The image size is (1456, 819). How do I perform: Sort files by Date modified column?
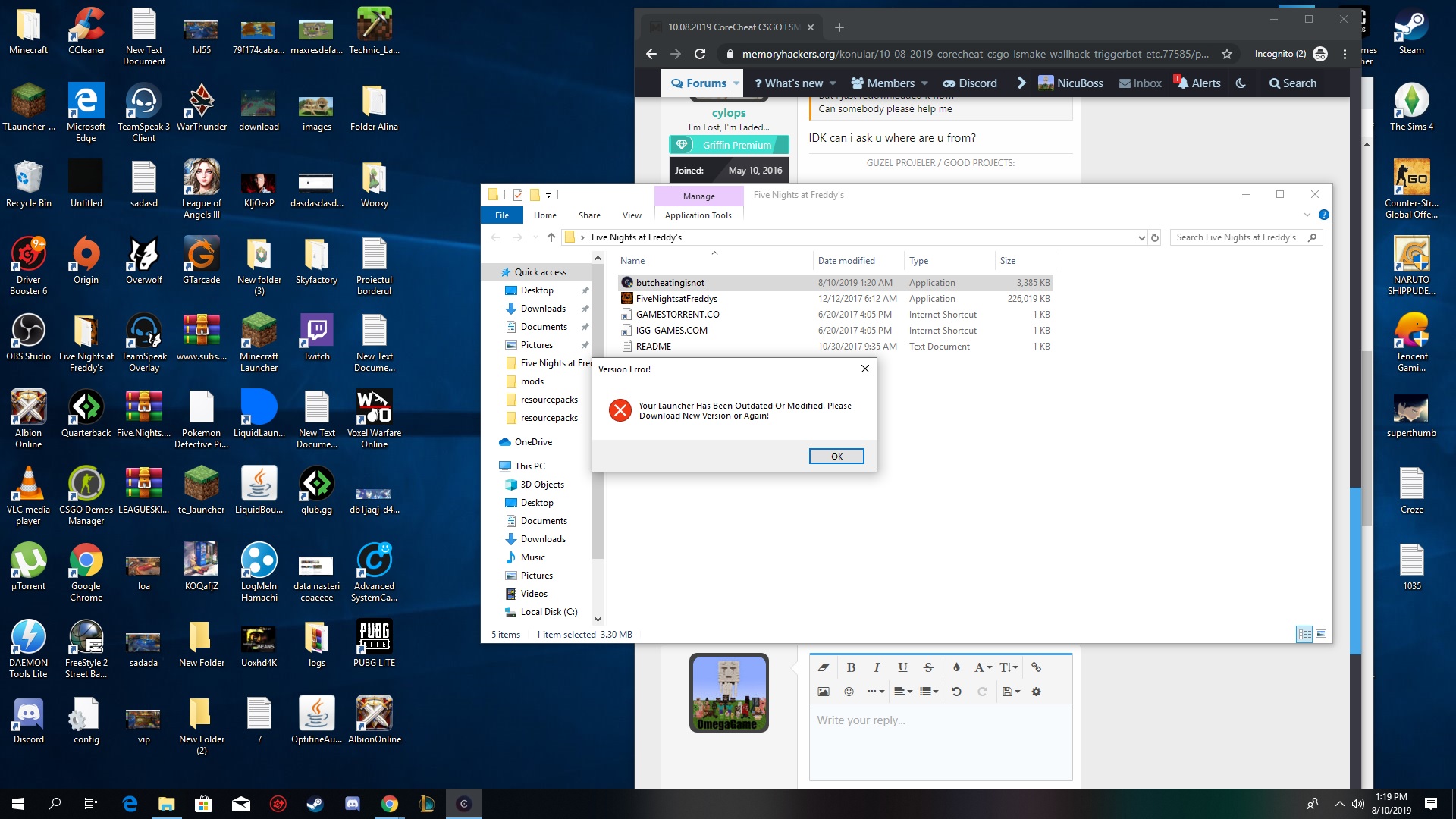(x=858, y=261)
